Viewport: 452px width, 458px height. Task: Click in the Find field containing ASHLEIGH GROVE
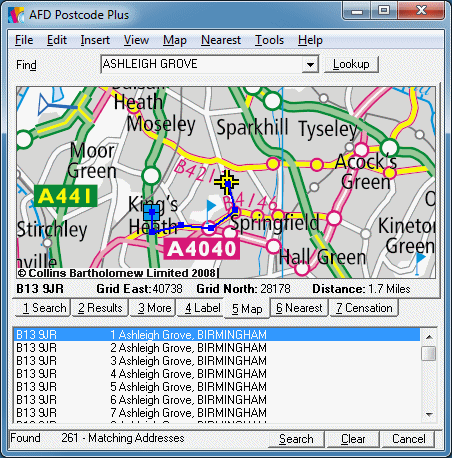click(x=202, y=64)
